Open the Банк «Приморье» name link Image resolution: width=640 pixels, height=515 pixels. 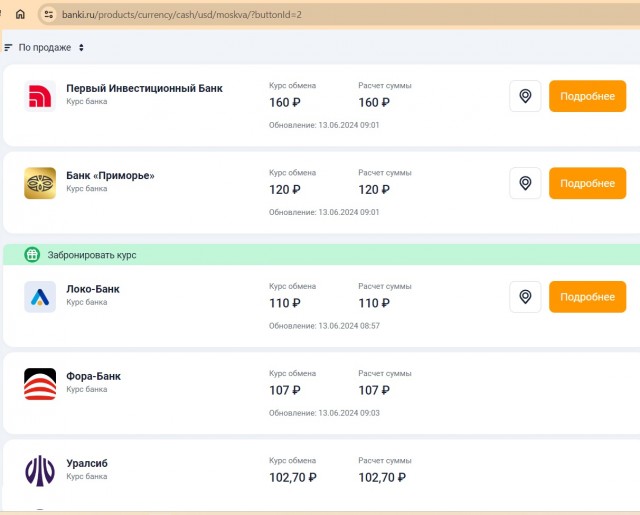(x=110, y=175)
